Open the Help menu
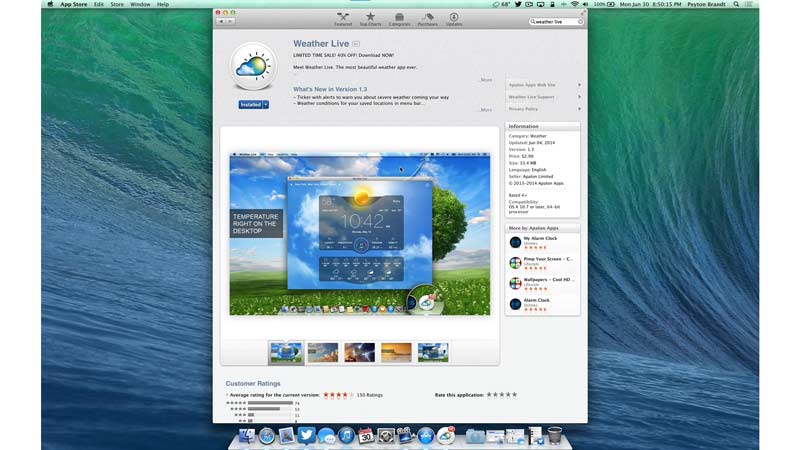This screenshot has height=450, width=800. click(x=163, y=4)
